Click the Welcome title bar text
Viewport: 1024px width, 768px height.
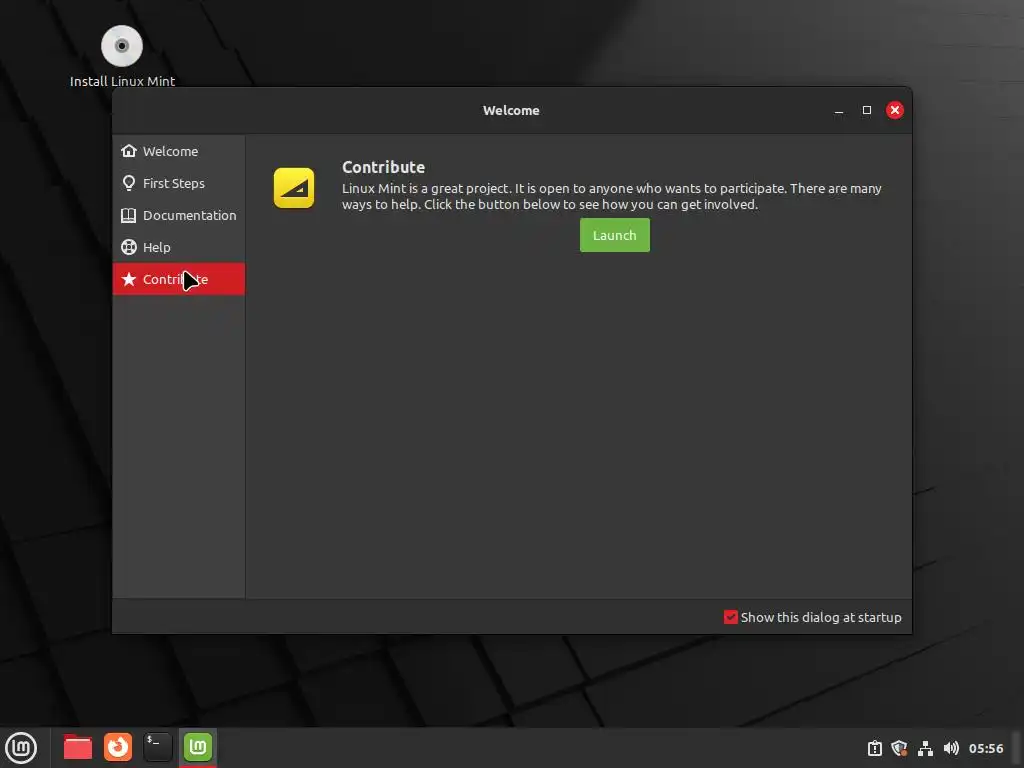511,110
